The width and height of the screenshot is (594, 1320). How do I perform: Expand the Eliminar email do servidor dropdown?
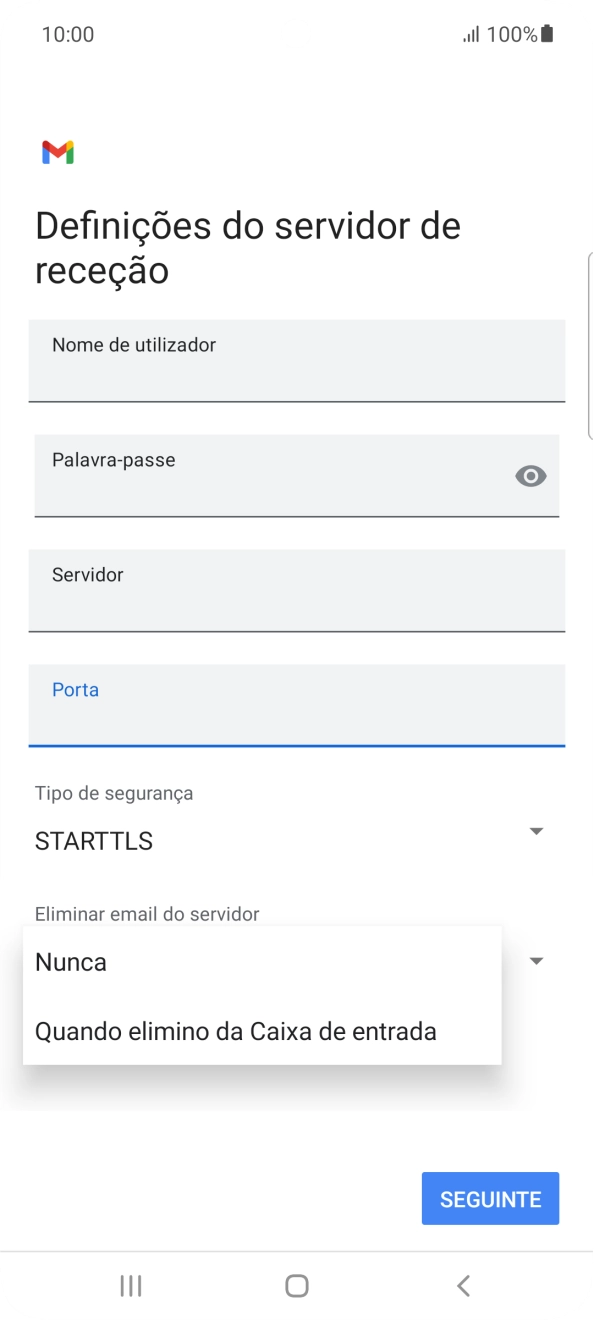tap(536, 960)
